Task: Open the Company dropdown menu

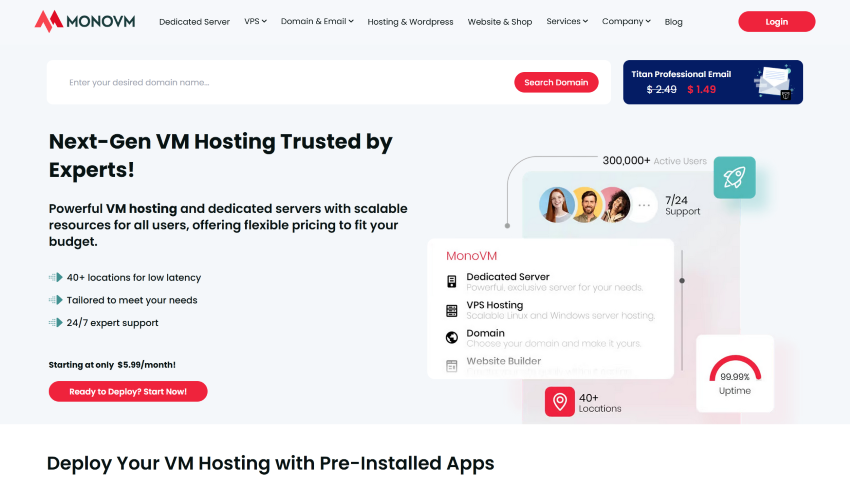Action: [x=626, y=21]
